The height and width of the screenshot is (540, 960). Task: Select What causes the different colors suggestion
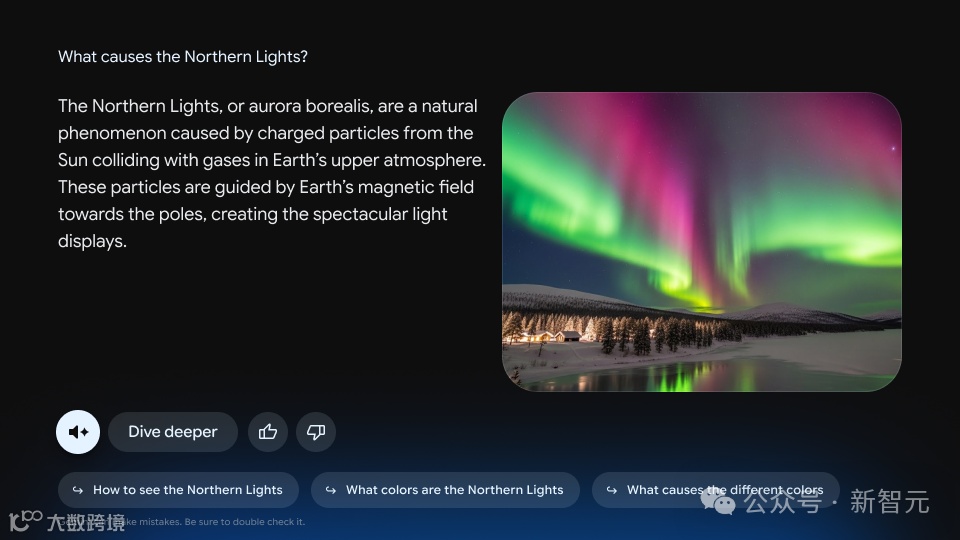point(715,490)
